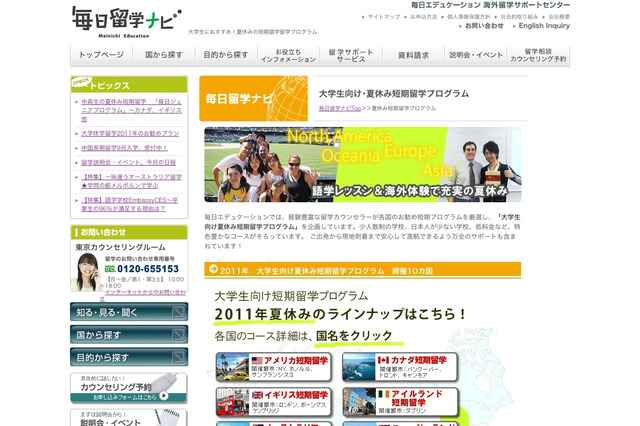
Task: Click the square icon on 知る・見る・聞く
Action: (178, 313)
